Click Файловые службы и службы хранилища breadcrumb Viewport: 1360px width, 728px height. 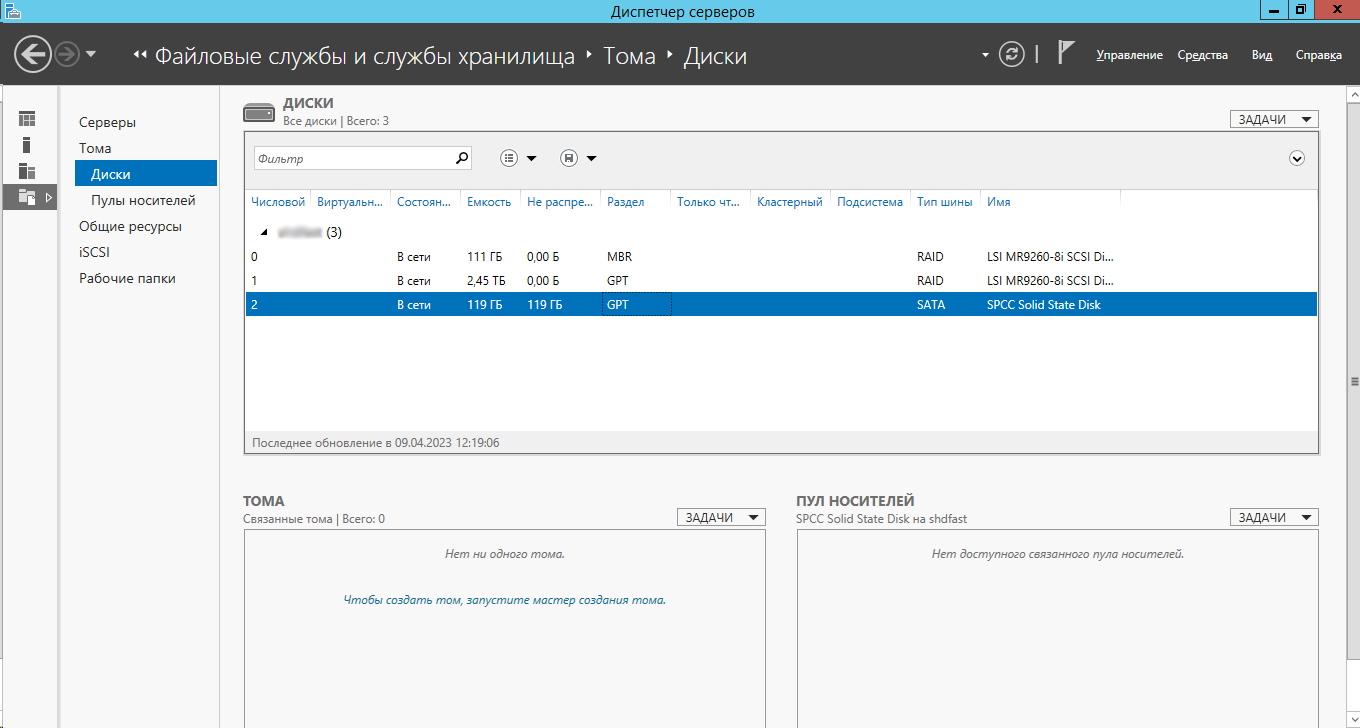pos(365,56)
